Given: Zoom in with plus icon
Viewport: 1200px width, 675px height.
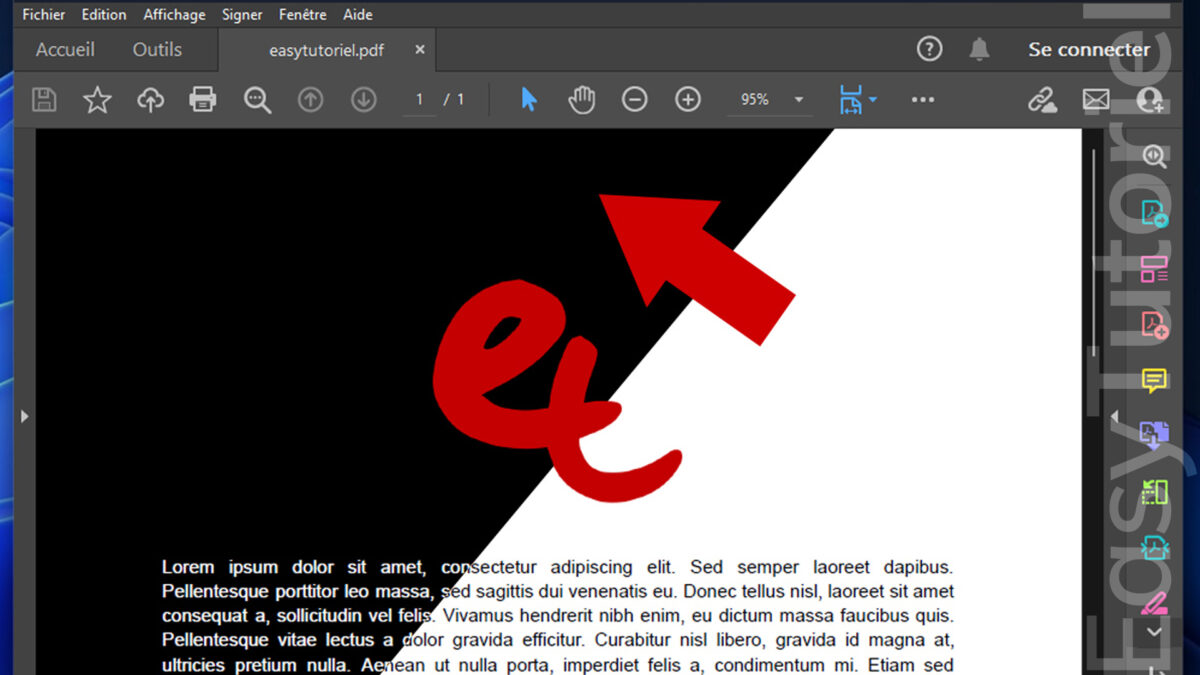Looking at the screenshot, I should click(x=688, y=99).
